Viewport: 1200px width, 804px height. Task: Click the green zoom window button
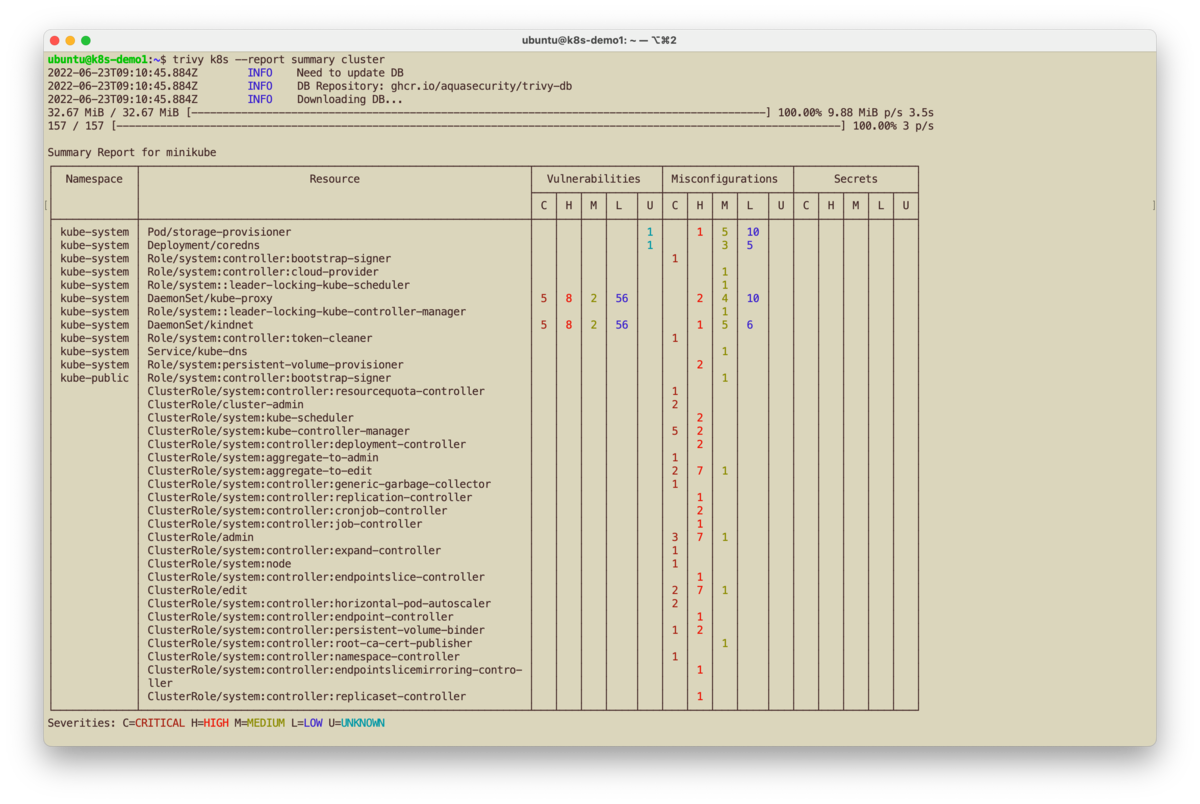(x=86, y=40)
